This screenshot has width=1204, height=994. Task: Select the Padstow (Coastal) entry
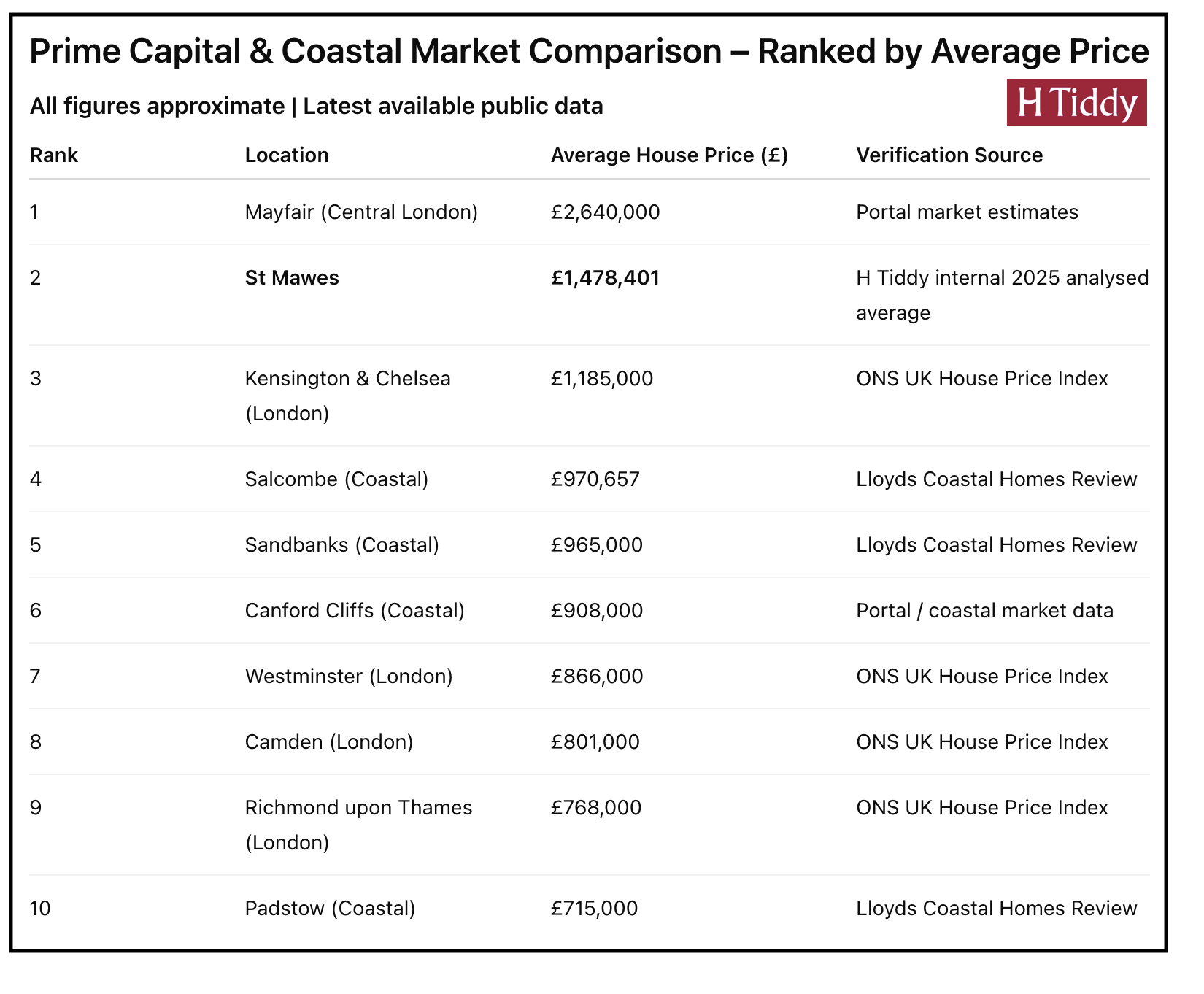point(330,909)
